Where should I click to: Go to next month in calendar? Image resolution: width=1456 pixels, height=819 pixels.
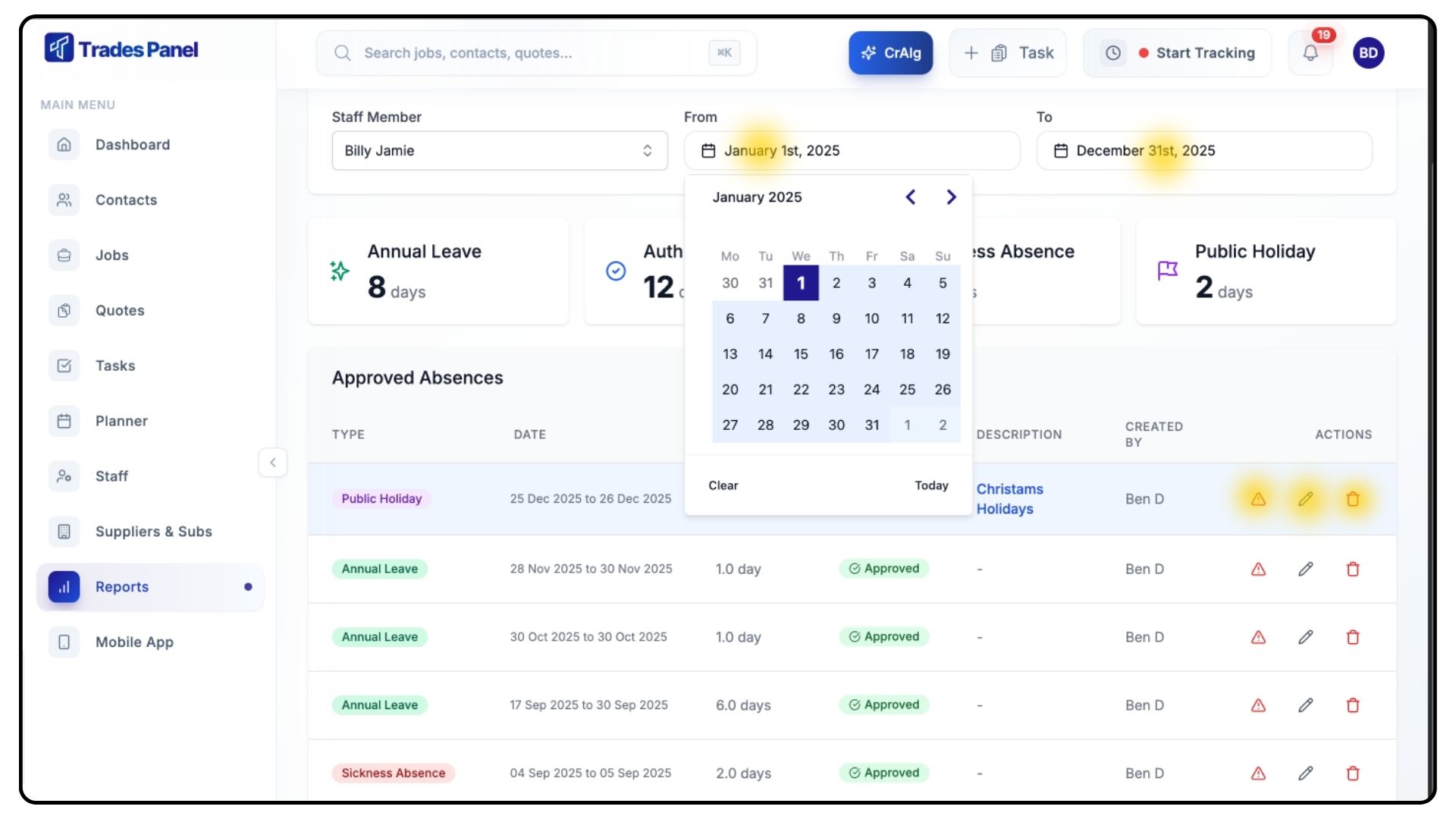pyautogui.click(x=951, y=197)
